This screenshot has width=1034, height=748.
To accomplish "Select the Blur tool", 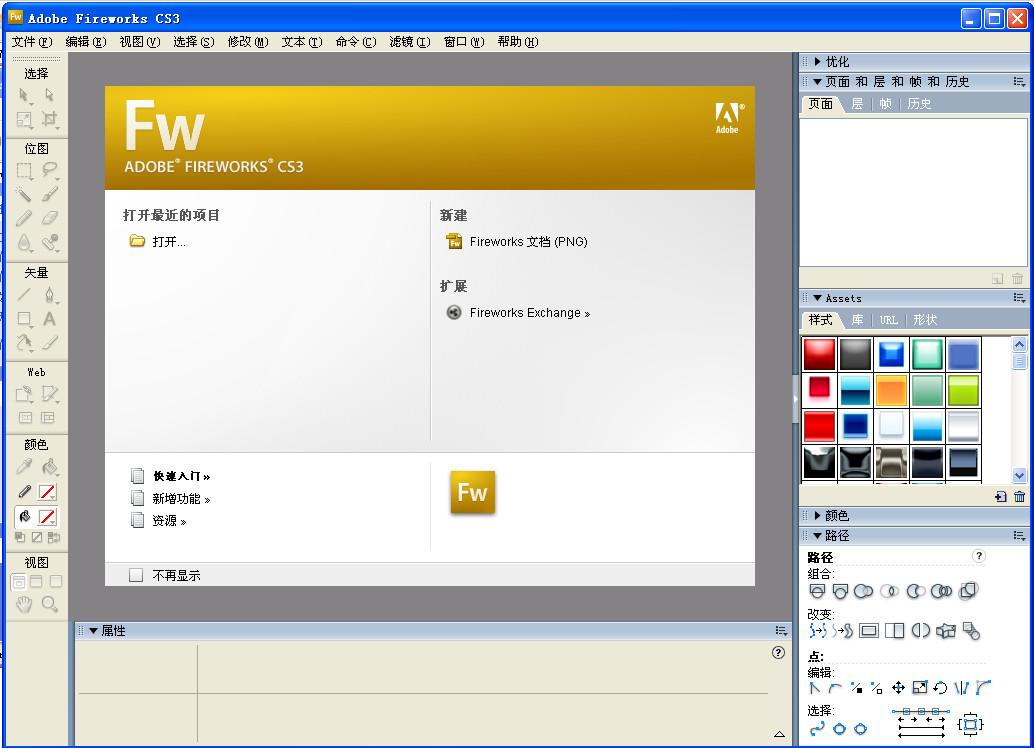I will 24,242.
